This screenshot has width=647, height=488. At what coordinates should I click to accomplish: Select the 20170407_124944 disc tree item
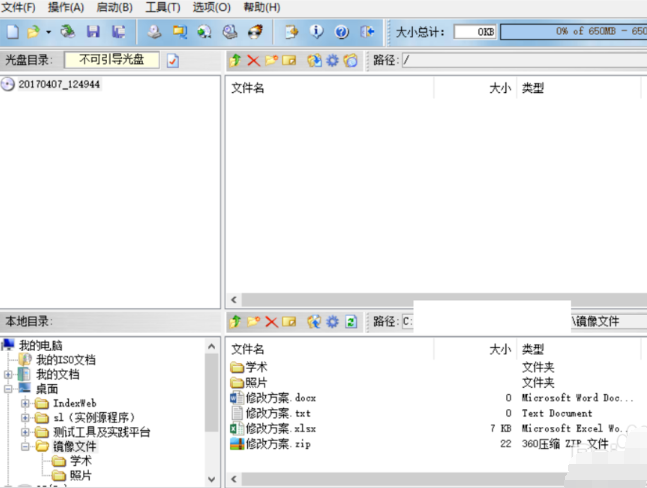point(59,85)
